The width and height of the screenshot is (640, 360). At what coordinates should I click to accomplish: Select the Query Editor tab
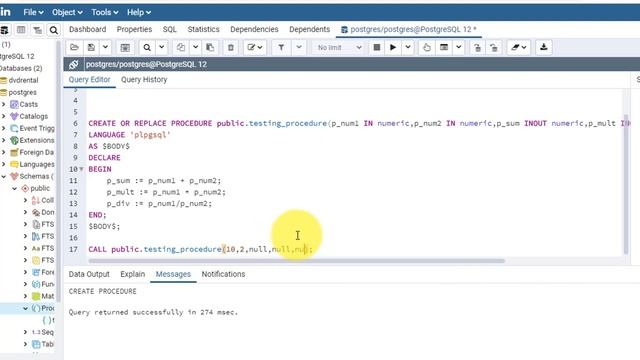pos(89,80)
